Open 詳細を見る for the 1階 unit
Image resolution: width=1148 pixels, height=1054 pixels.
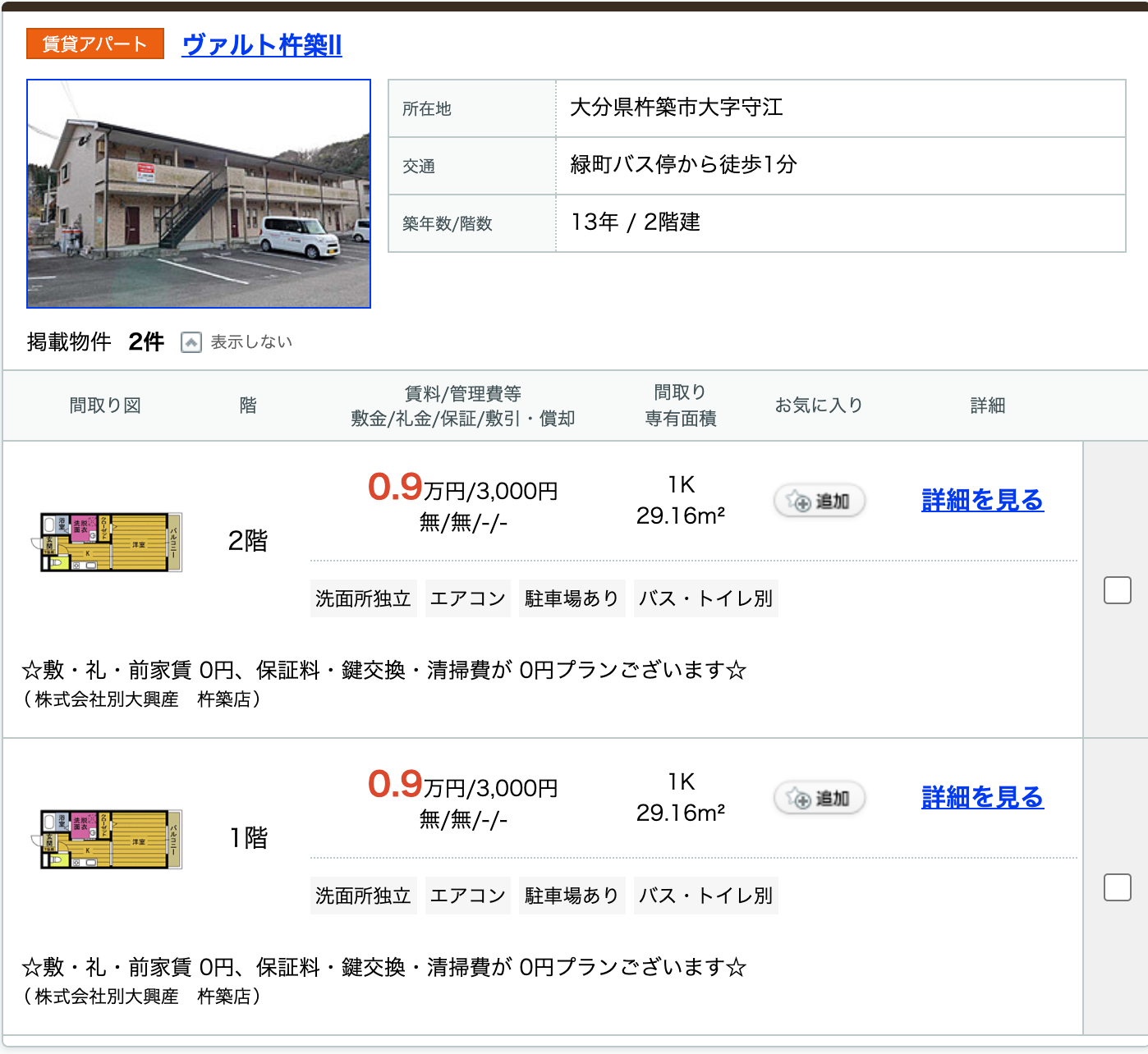click(x=982, y=797)
